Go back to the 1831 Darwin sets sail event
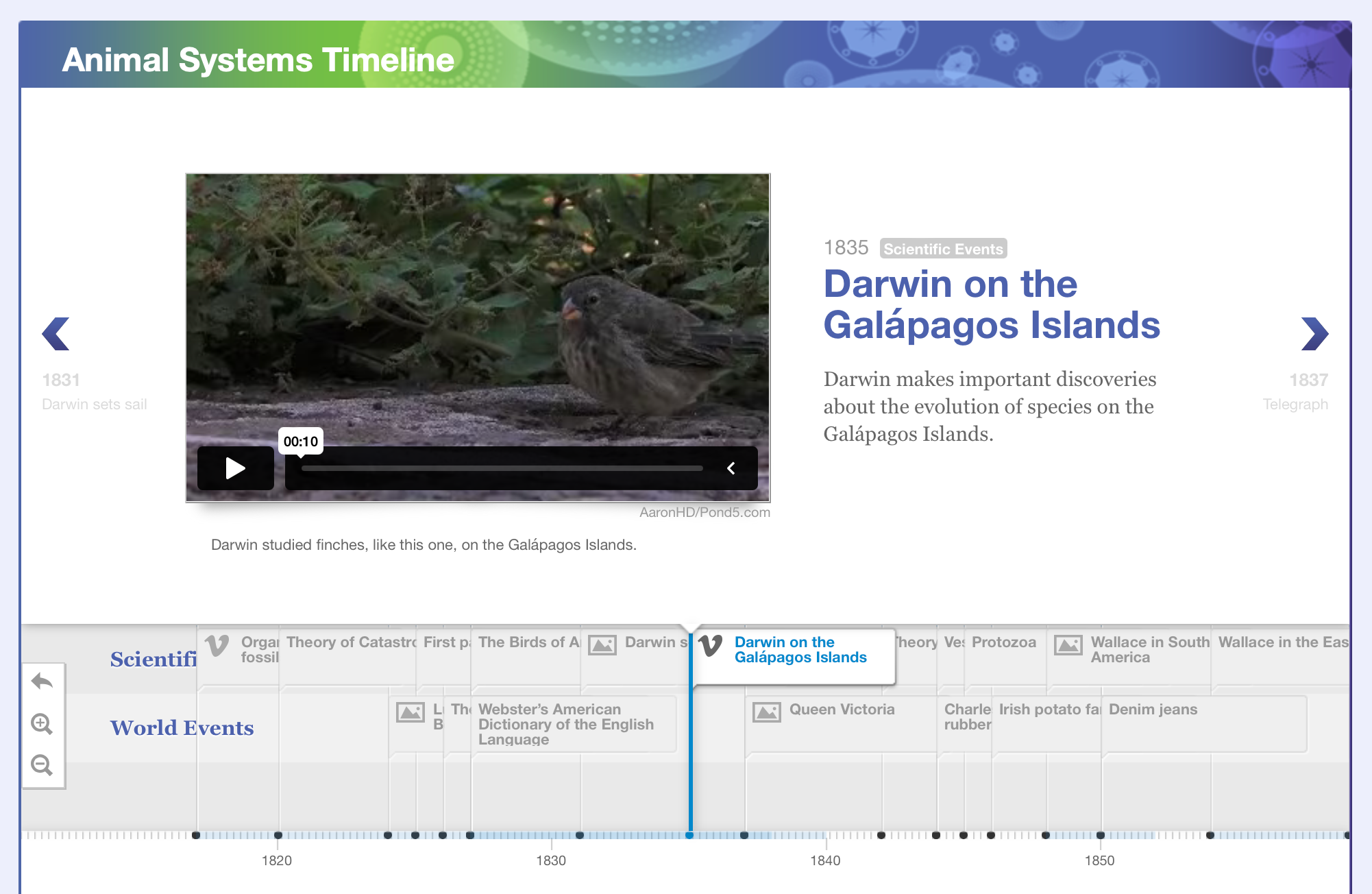Screen dimensions: 1372x894 click(x=56, y=334)
